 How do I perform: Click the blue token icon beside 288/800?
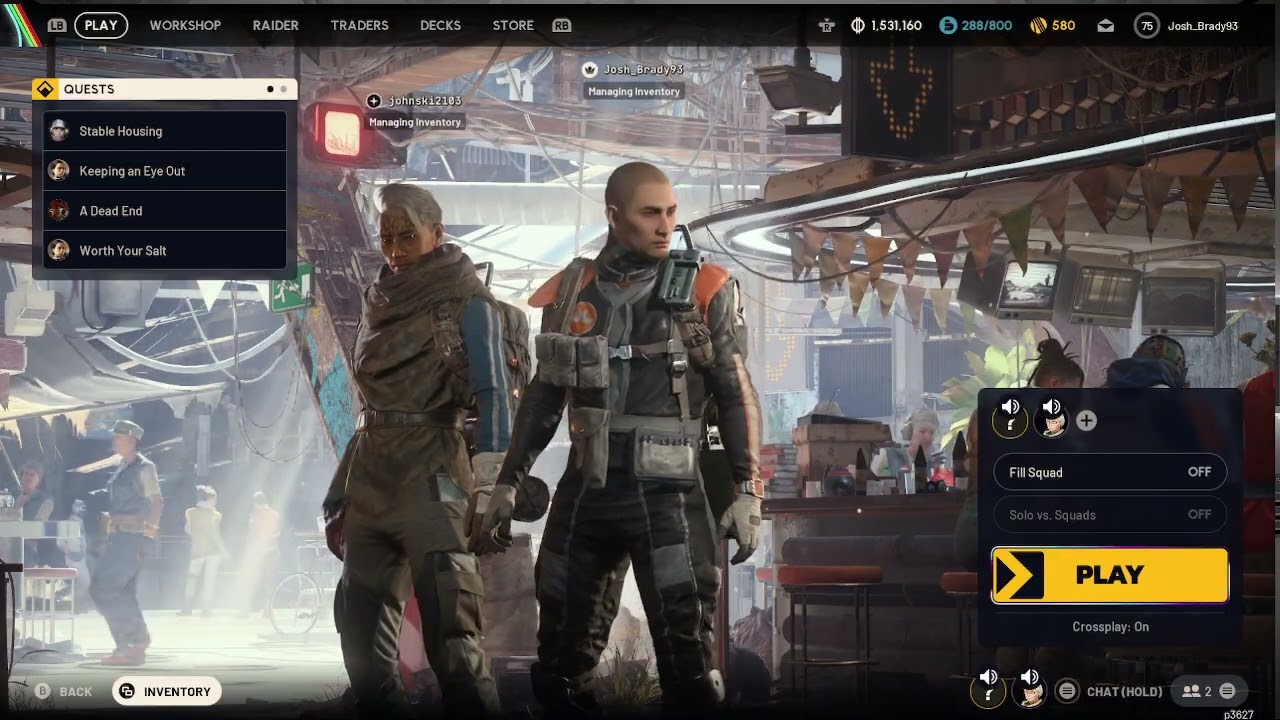click(948, 26)
